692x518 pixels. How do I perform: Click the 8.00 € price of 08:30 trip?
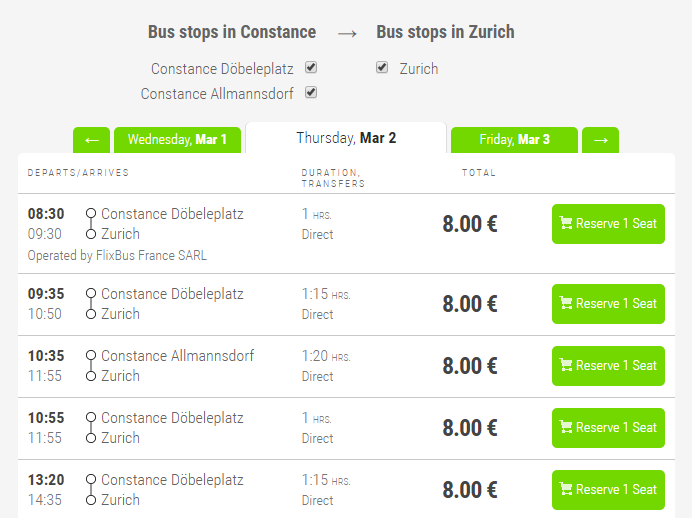(470, 224)
